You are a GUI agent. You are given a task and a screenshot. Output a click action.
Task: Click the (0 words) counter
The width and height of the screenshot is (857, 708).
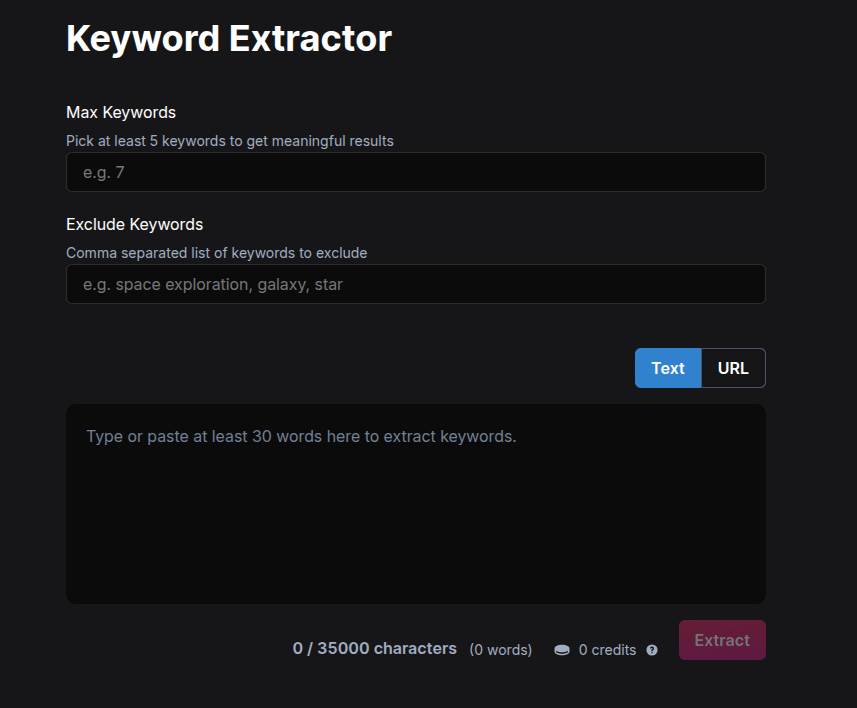500,650
